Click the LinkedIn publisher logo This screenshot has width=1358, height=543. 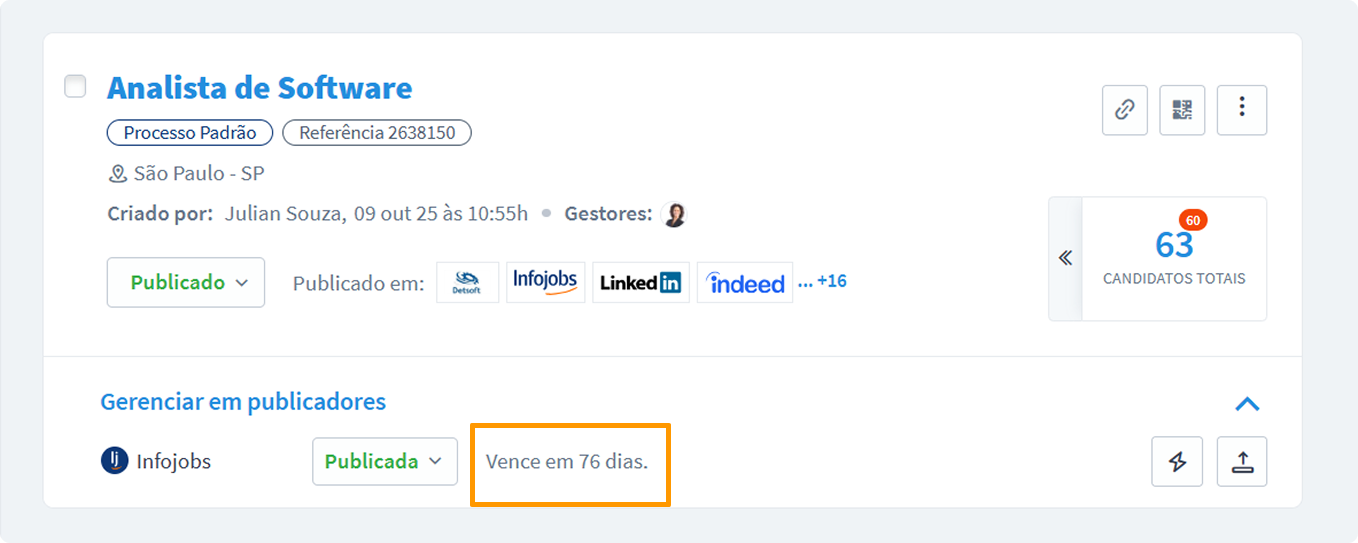point(640,283)
